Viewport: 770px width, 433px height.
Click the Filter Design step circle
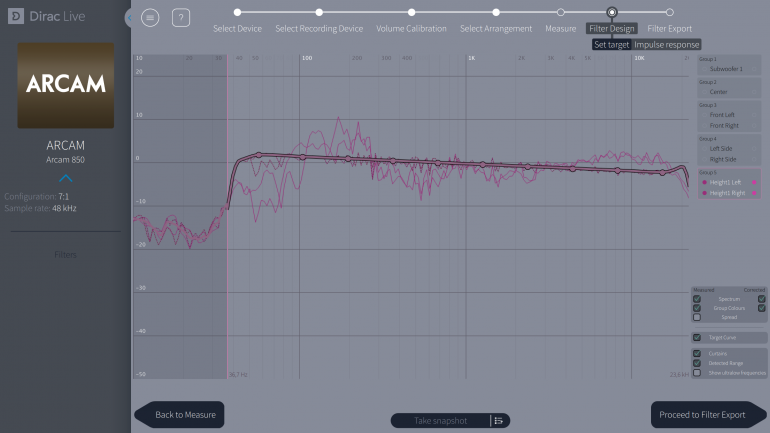click(x=612, y=12)
